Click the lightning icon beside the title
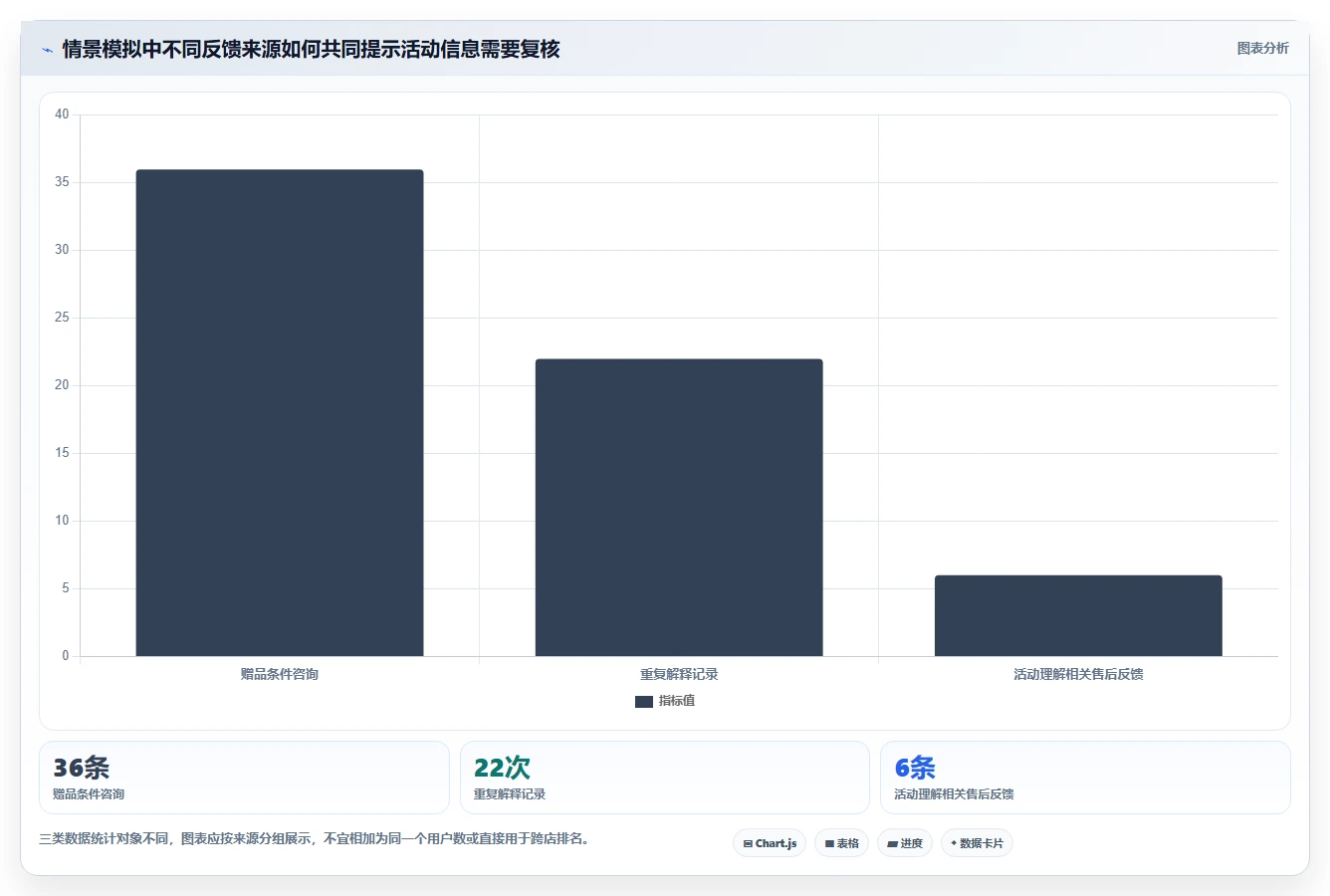The image size is (1330, 896). pyautogui.click(x=47, y=50)
